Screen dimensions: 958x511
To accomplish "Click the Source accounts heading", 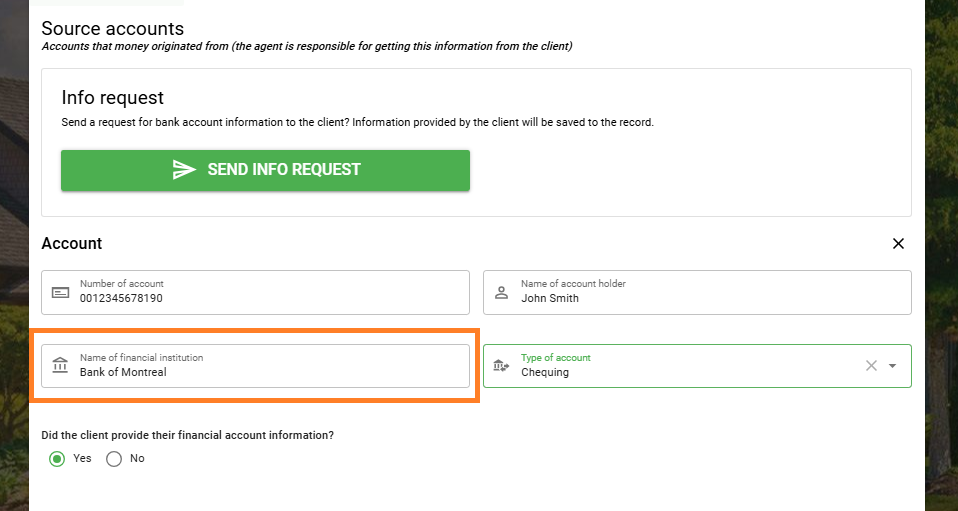I will [112, 29].
